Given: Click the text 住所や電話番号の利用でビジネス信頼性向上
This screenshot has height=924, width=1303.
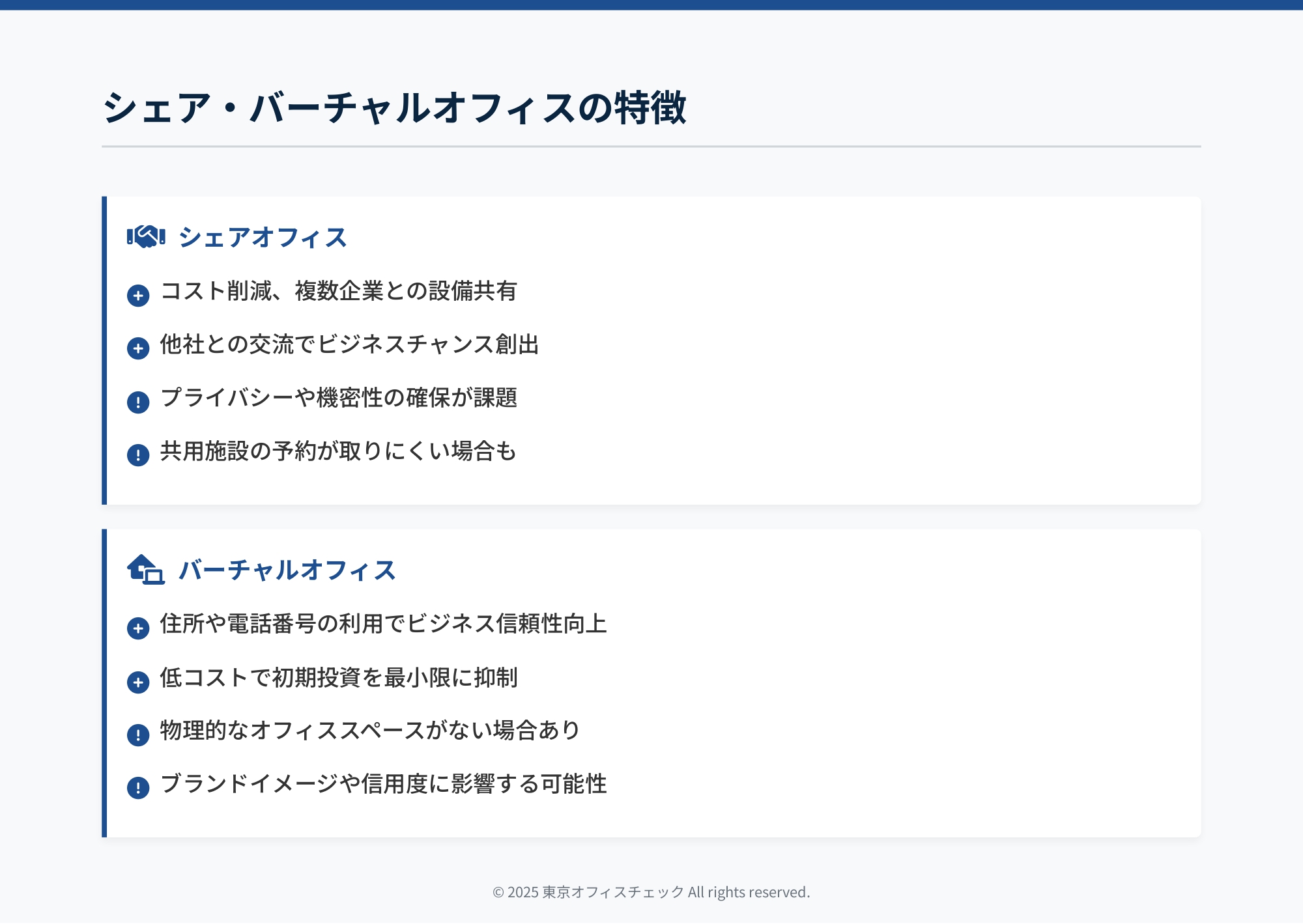Looking at the screenshot, I should (383, 624).
